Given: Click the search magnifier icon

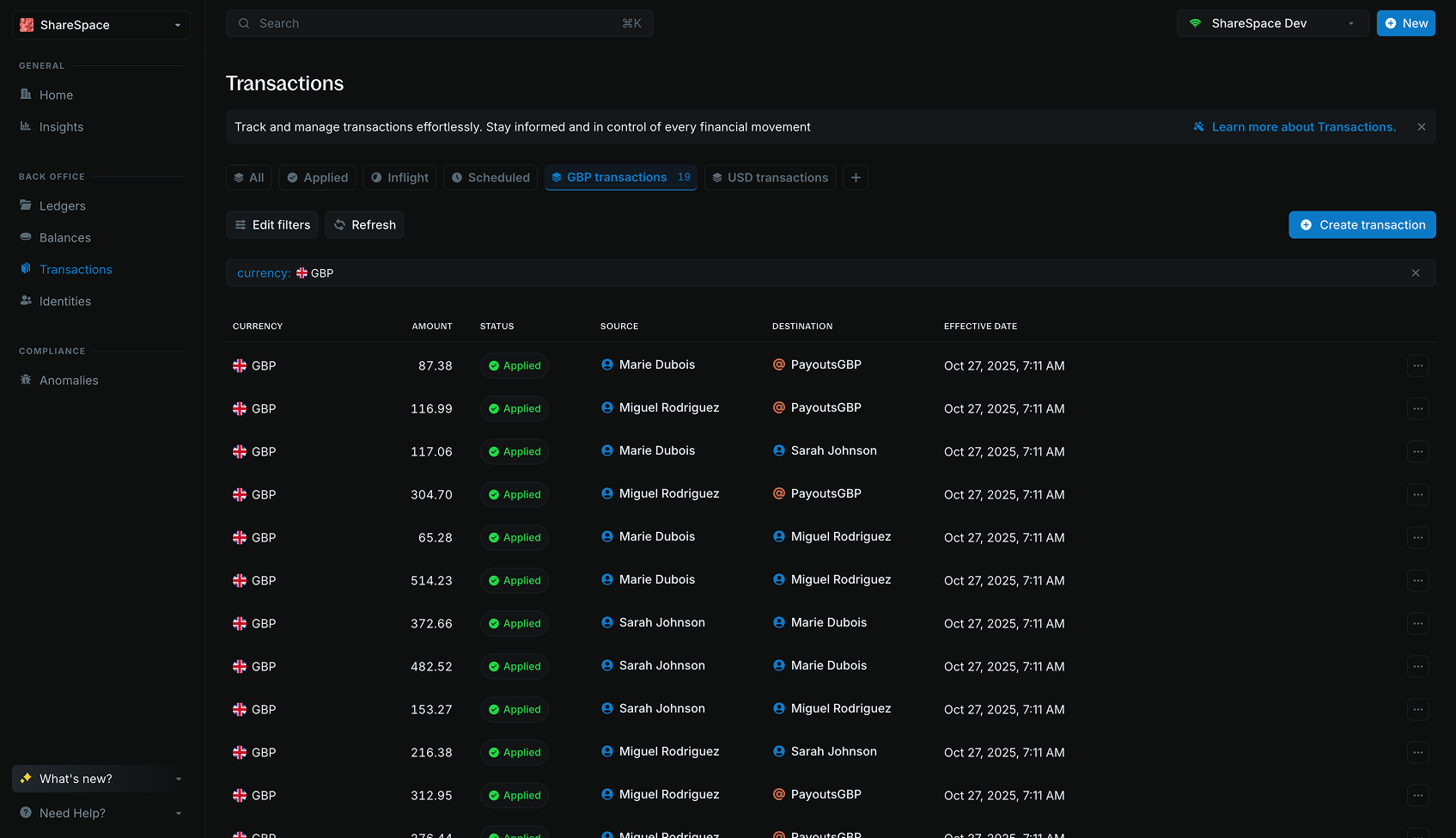Looking at the screenshot, I should click(244, 23).
